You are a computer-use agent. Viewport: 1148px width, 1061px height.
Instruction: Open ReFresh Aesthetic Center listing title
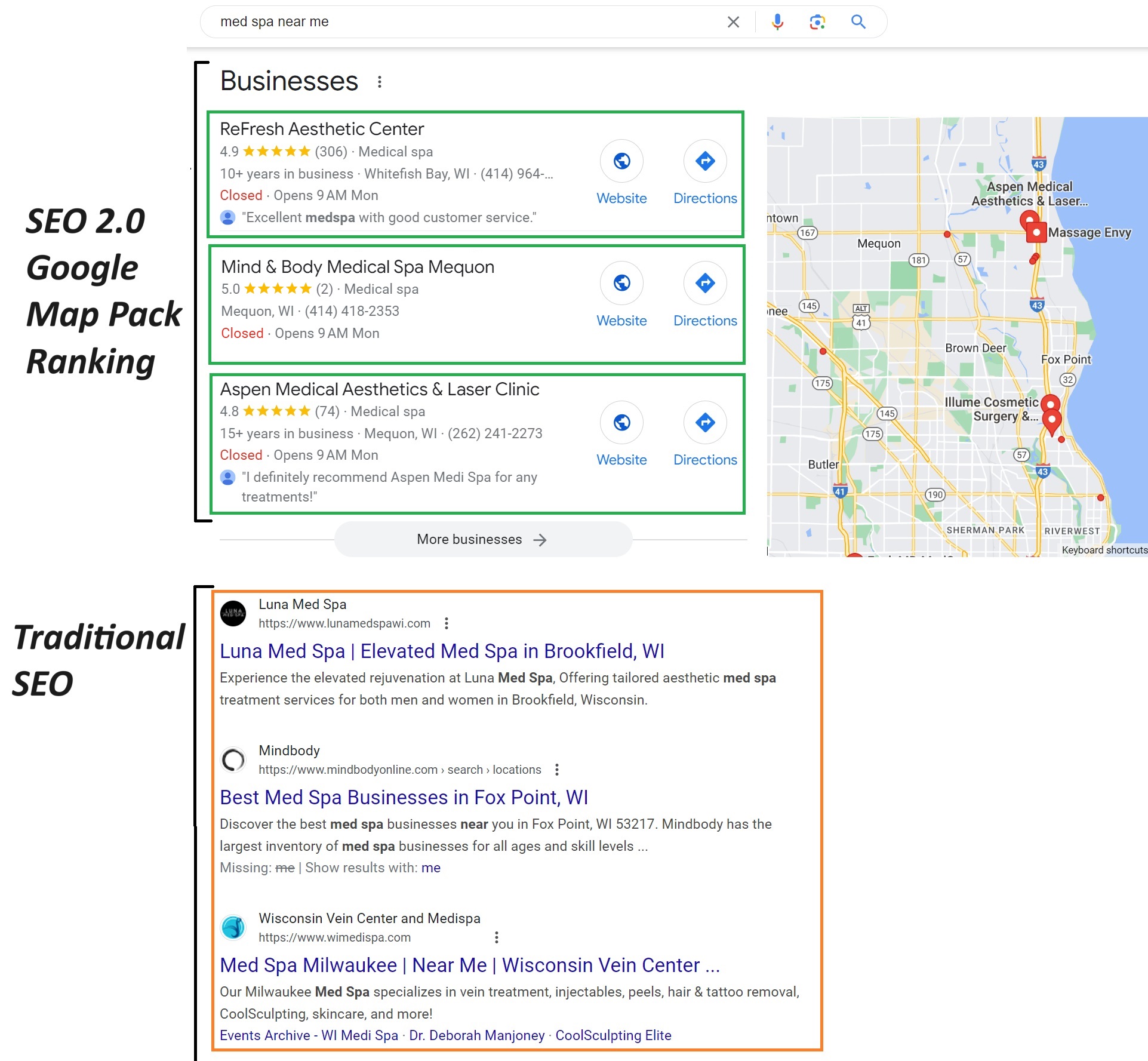tap(322, 129)
